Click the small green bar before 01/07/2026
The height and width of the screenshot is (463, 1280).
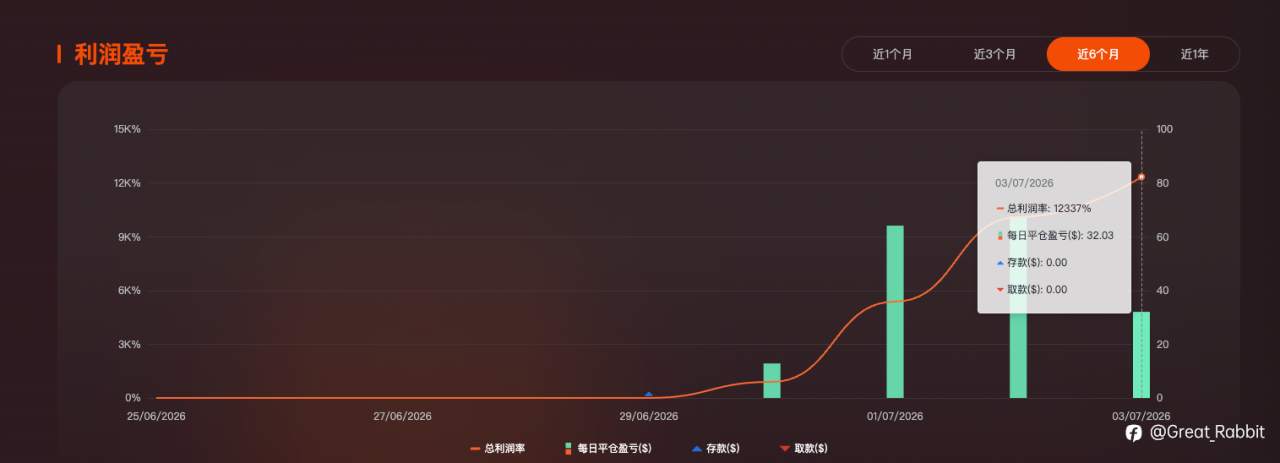click(x=772, y=380)
